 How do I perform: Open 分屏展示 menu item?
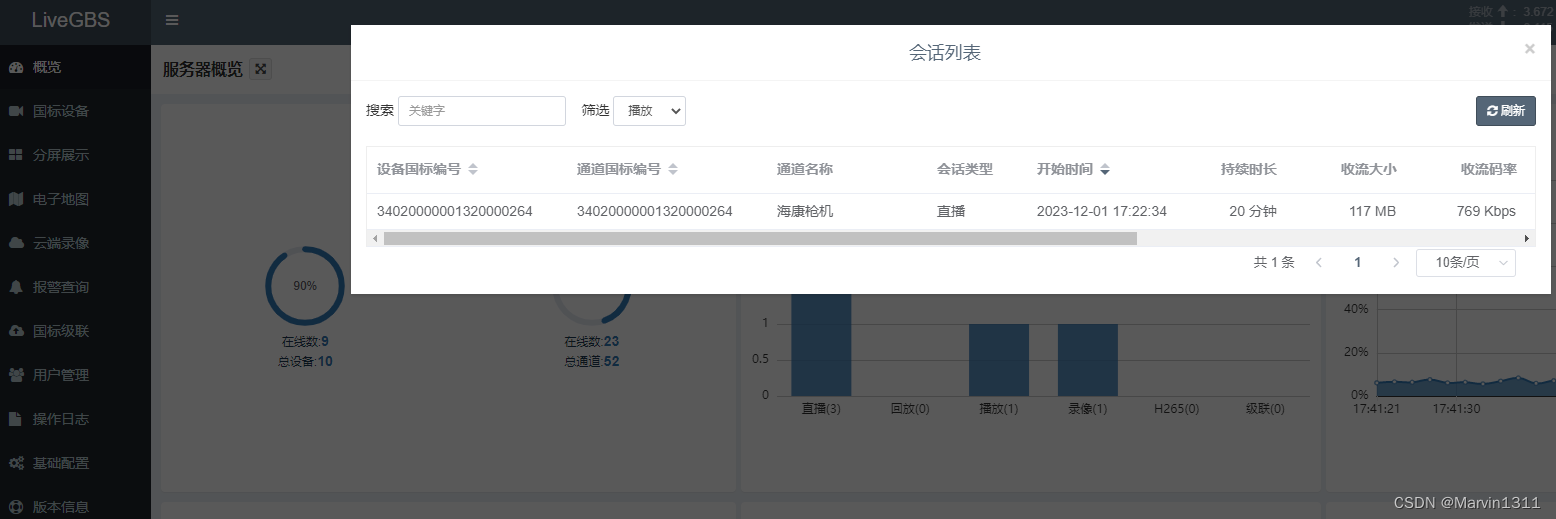(75, 155)
